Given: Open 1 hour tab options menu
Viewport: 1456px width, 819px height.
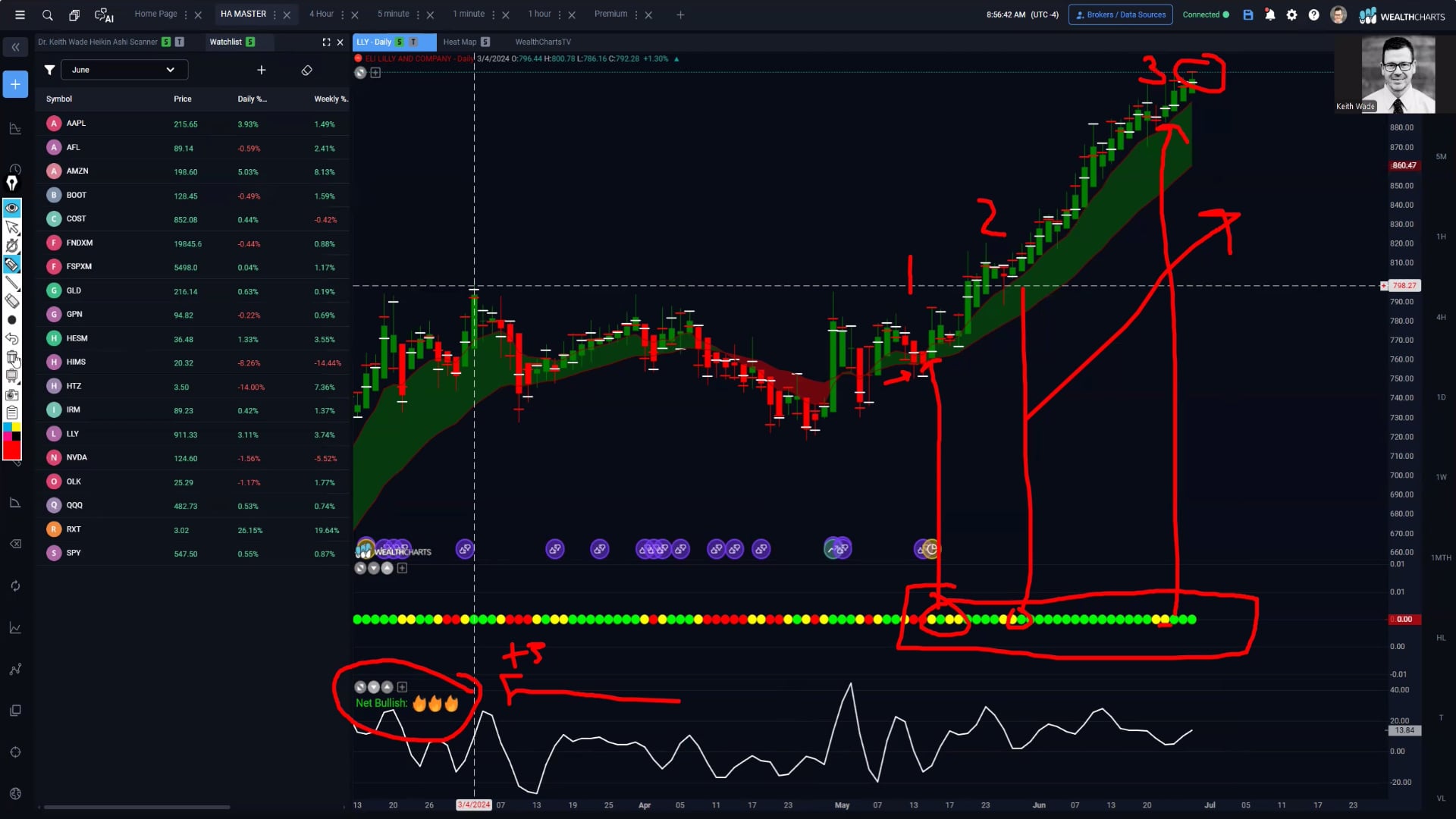Looking at the screenshot, I should 560,14.
